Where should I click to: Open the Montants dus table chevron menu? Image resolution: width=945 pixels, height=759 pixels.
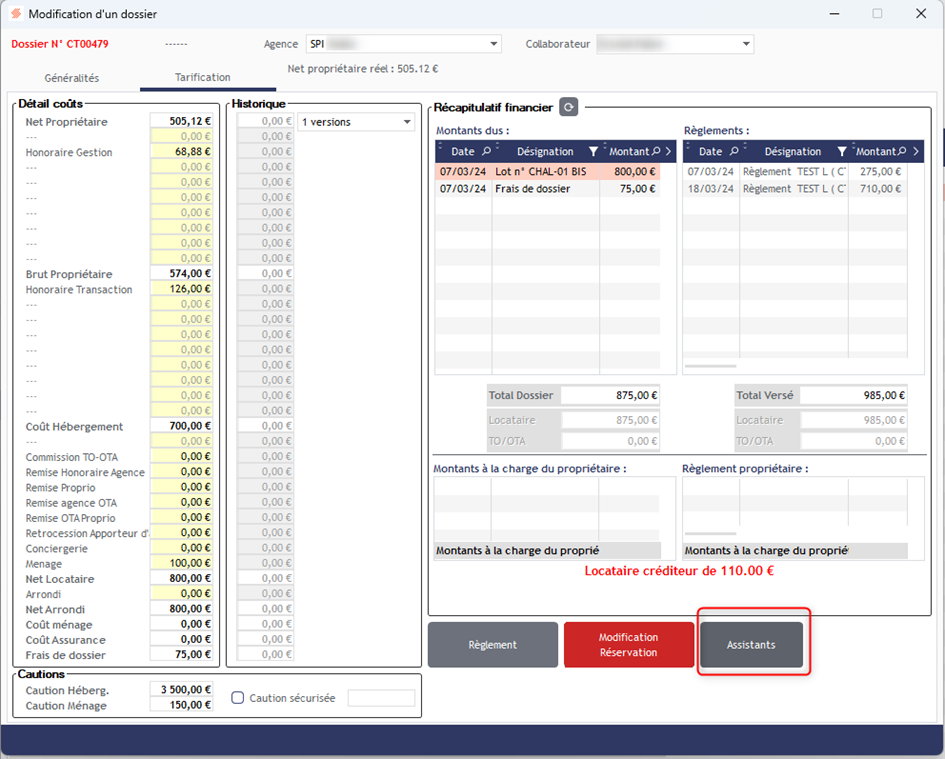pyautogui.click(x=668, y=151)
